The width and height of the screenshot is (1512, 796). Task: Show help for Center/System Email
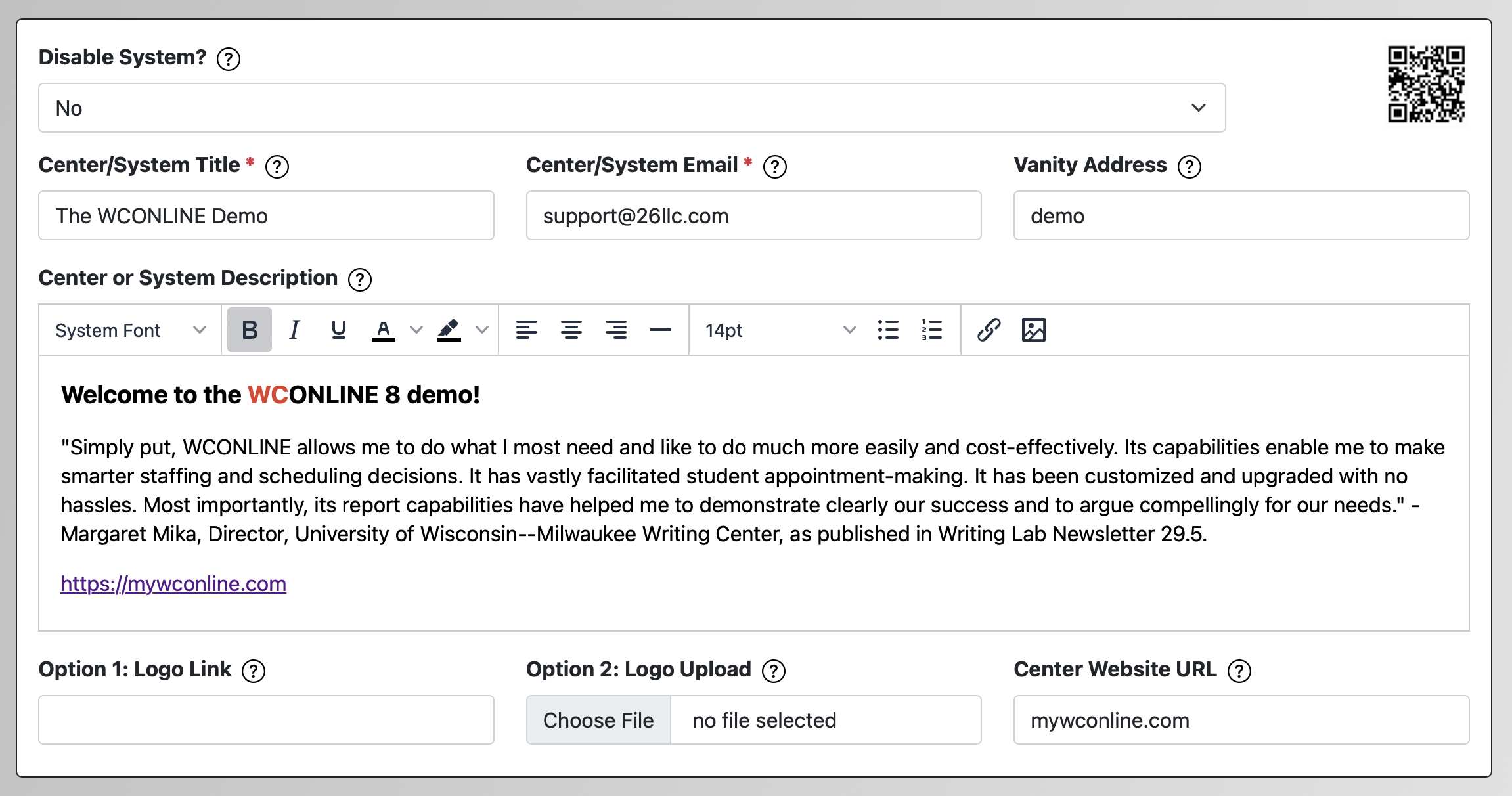click(774, 167)
